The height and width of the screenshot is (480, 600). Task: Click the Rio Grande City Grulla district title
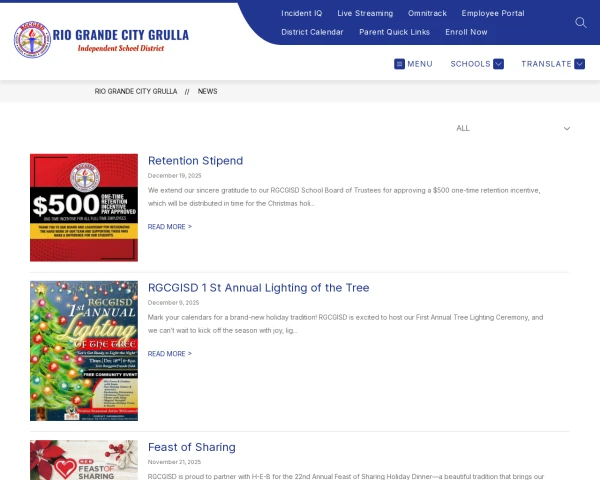click(121, 35)
